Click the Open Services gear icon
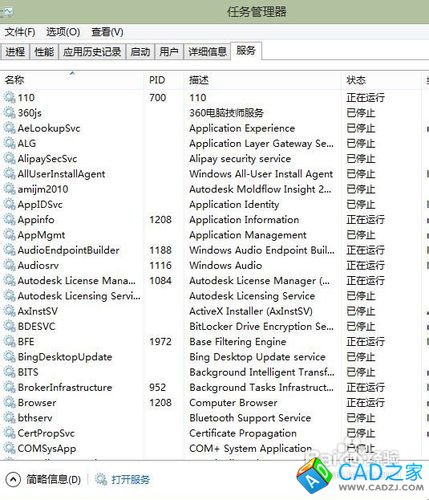 pos(101,479)
